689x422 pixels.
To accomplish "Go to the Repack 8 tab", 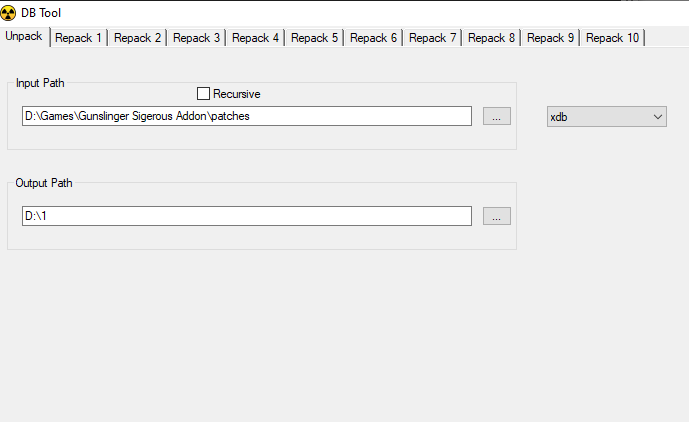I will coord(492,38).
